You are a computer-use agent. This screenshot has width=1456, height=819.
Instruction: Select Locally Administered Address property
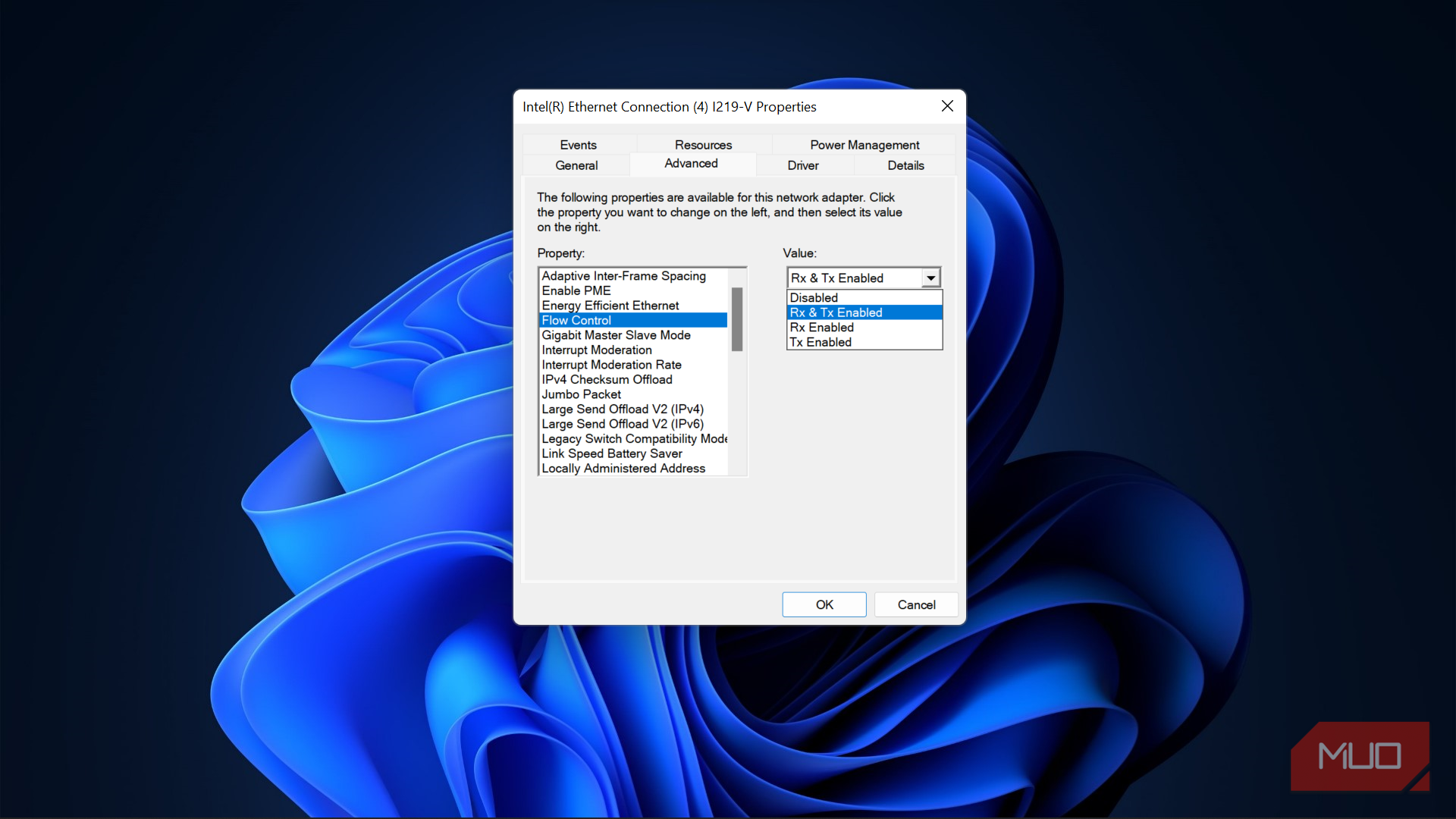click(633, 469)
